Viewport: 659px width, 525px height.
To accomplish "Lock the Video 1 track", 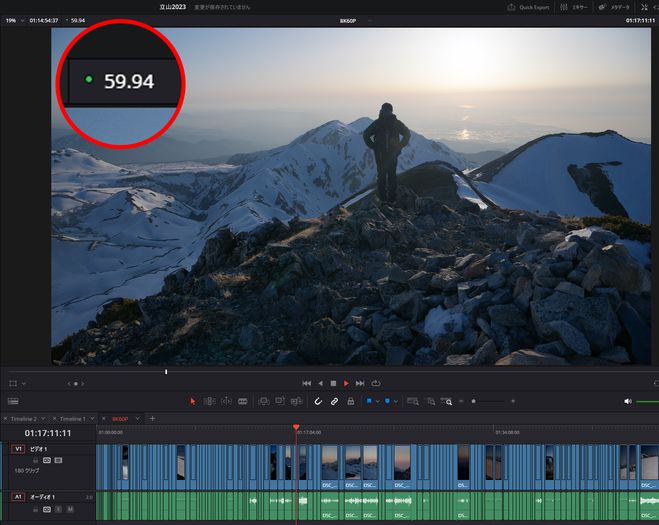I will [35, 461].
